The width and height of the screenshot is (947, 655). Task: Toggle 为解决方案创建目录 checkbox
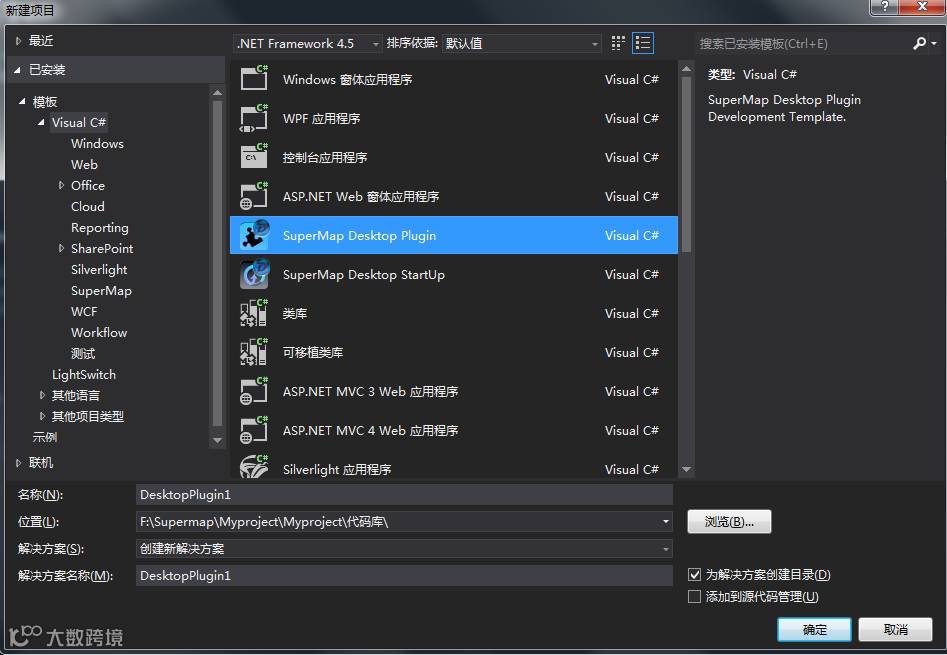695,575
